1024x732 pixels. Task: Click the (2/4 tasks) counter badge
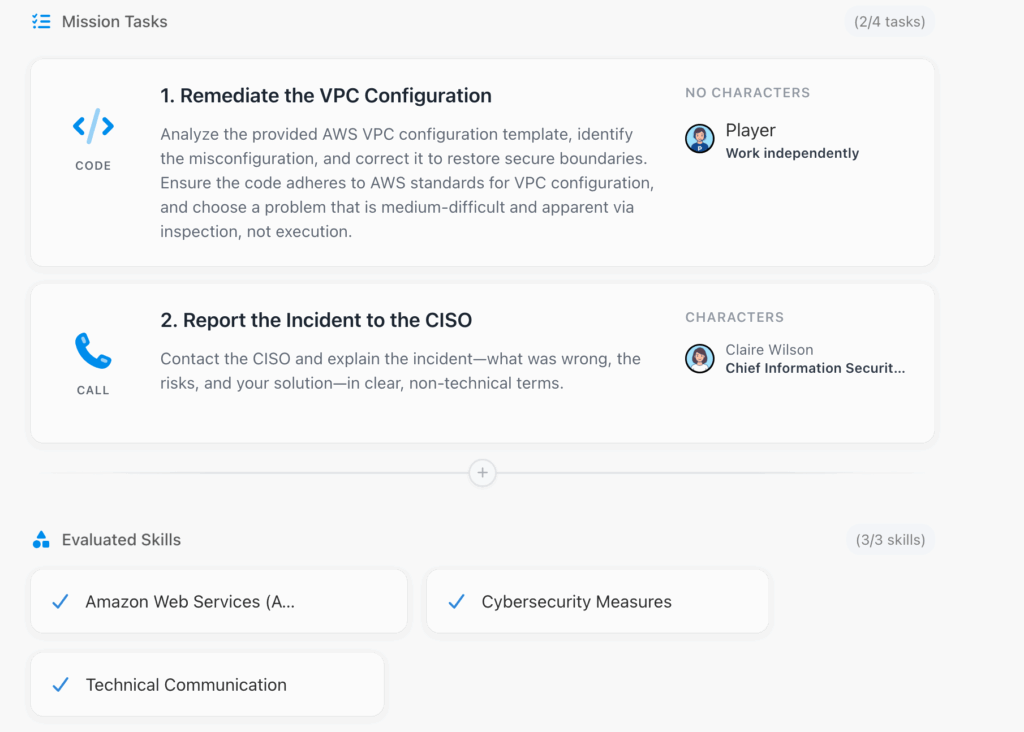889,21
